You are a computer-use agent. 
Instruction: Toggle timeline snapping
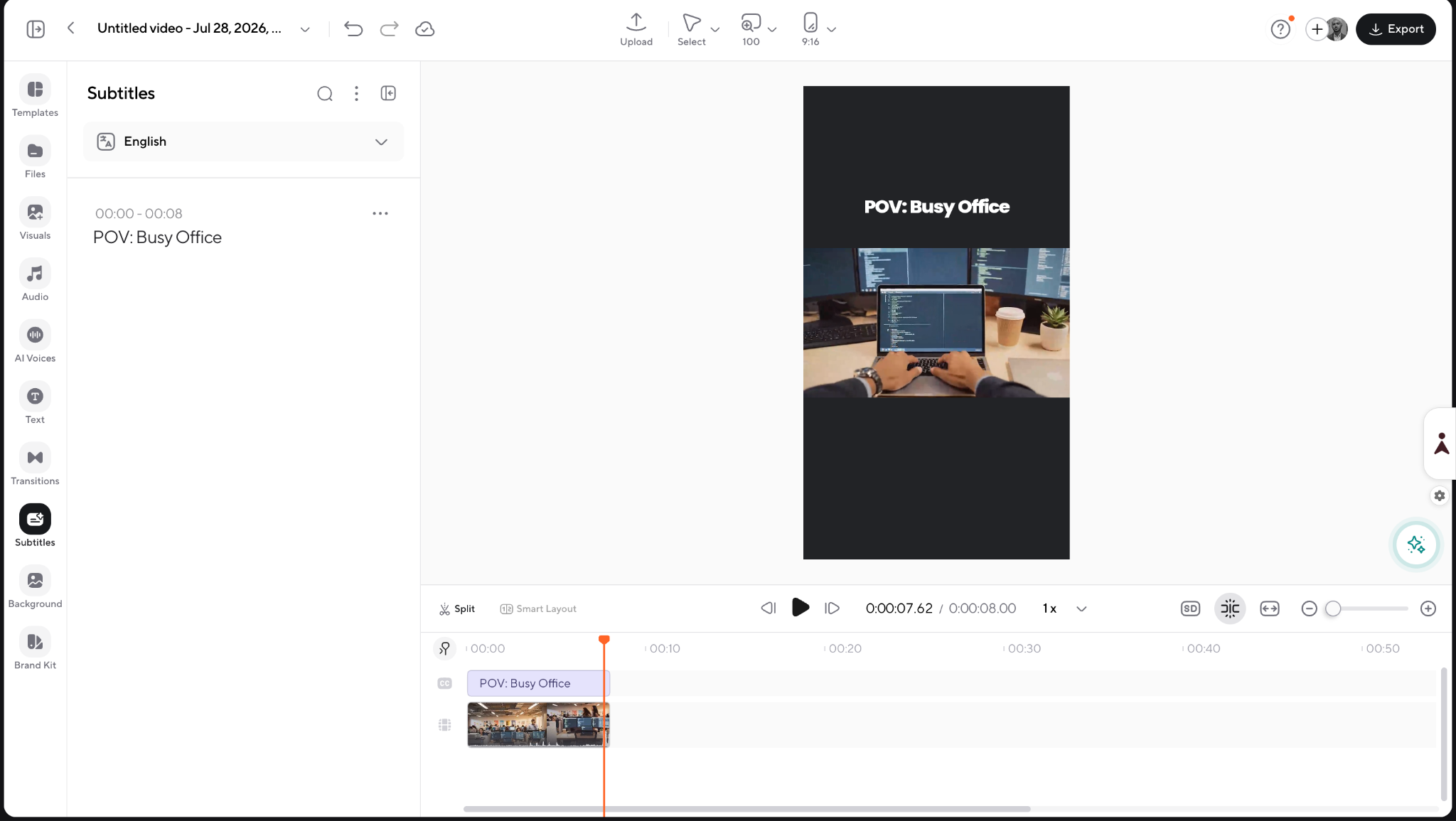1230,608
